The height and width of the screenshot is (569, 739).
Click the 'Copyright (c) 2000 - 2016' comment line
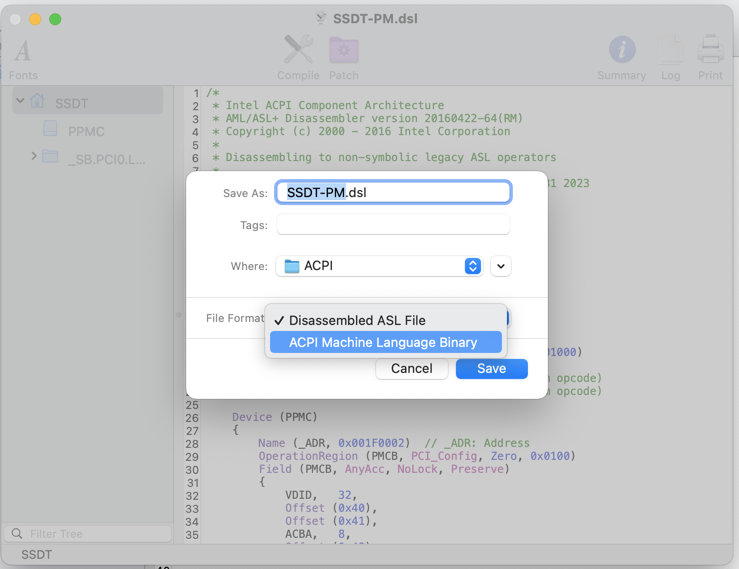click(x=361, y=131)
